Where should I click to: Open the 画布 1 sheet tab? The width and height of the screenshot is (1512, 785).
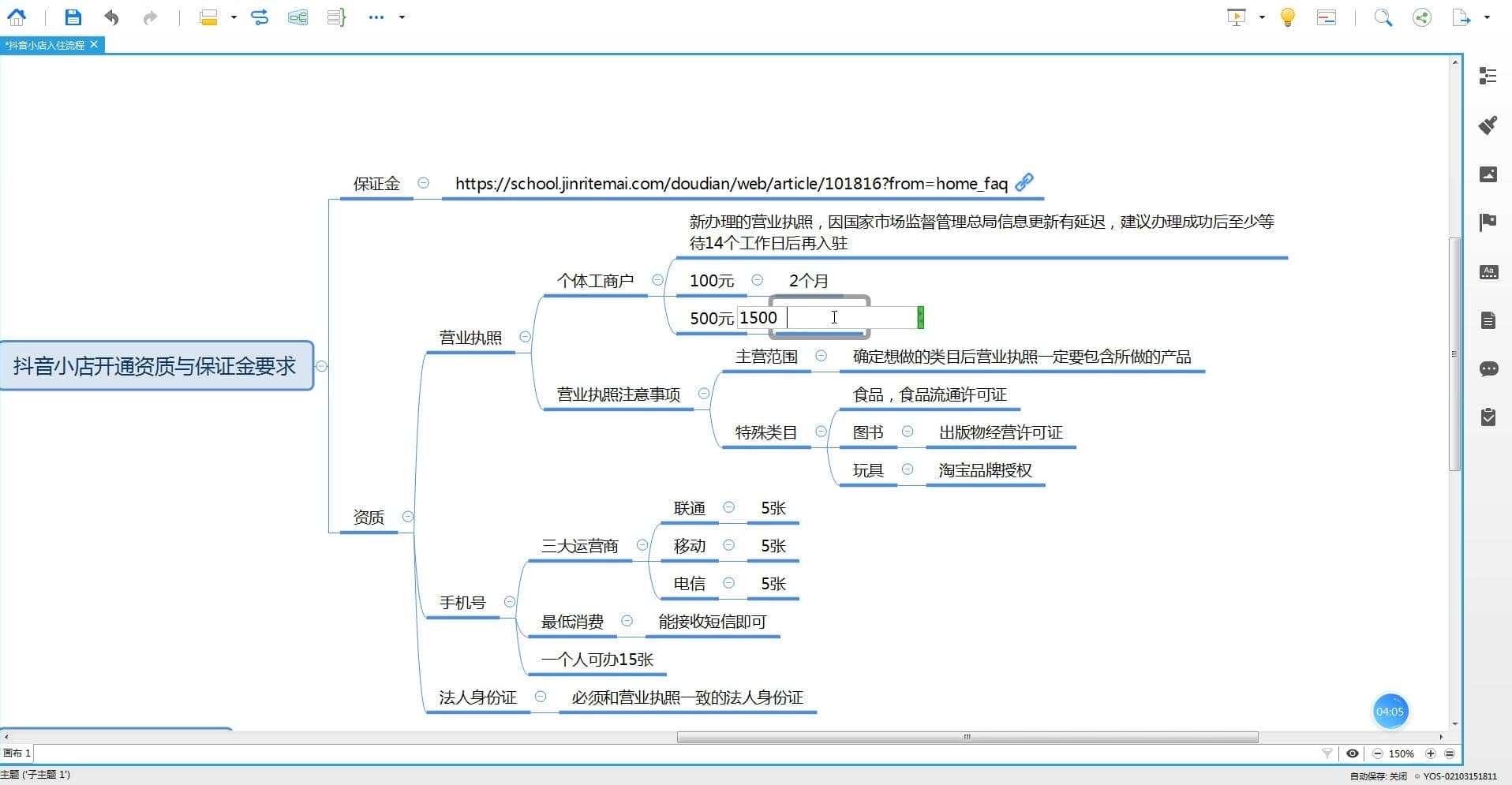17,753
